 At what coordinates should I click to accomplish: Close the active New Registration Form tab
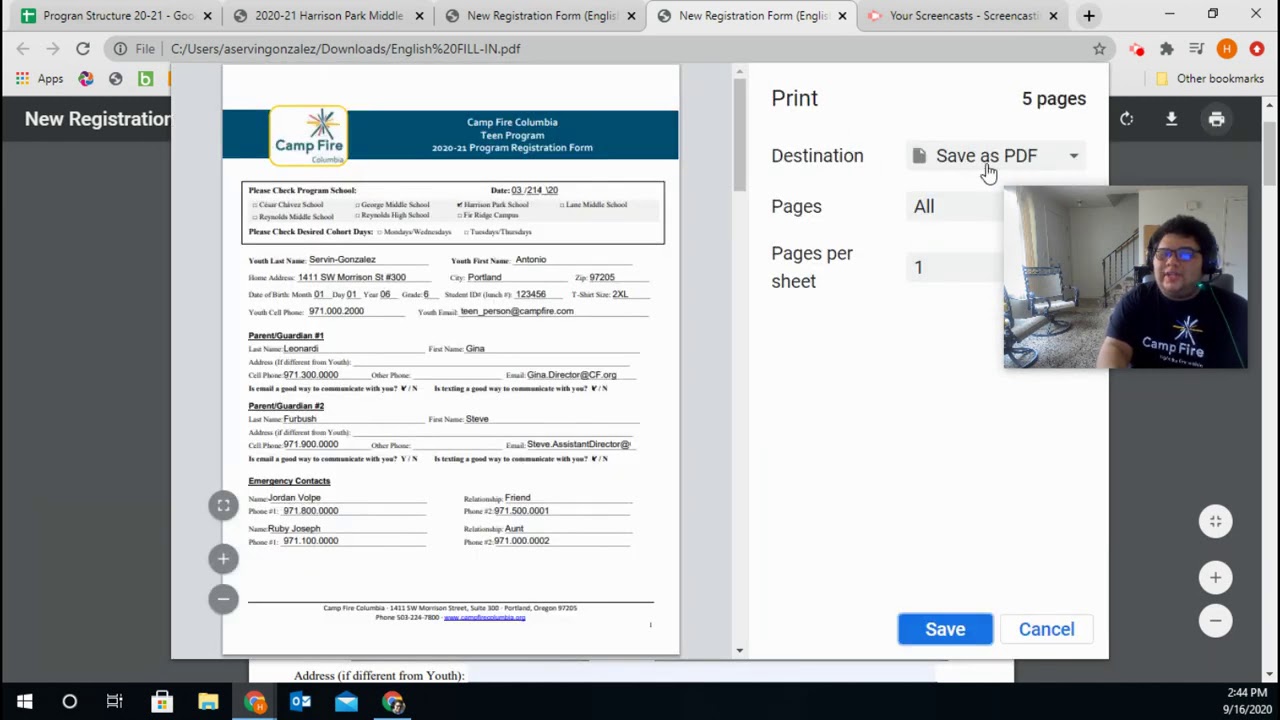[842, 16]
